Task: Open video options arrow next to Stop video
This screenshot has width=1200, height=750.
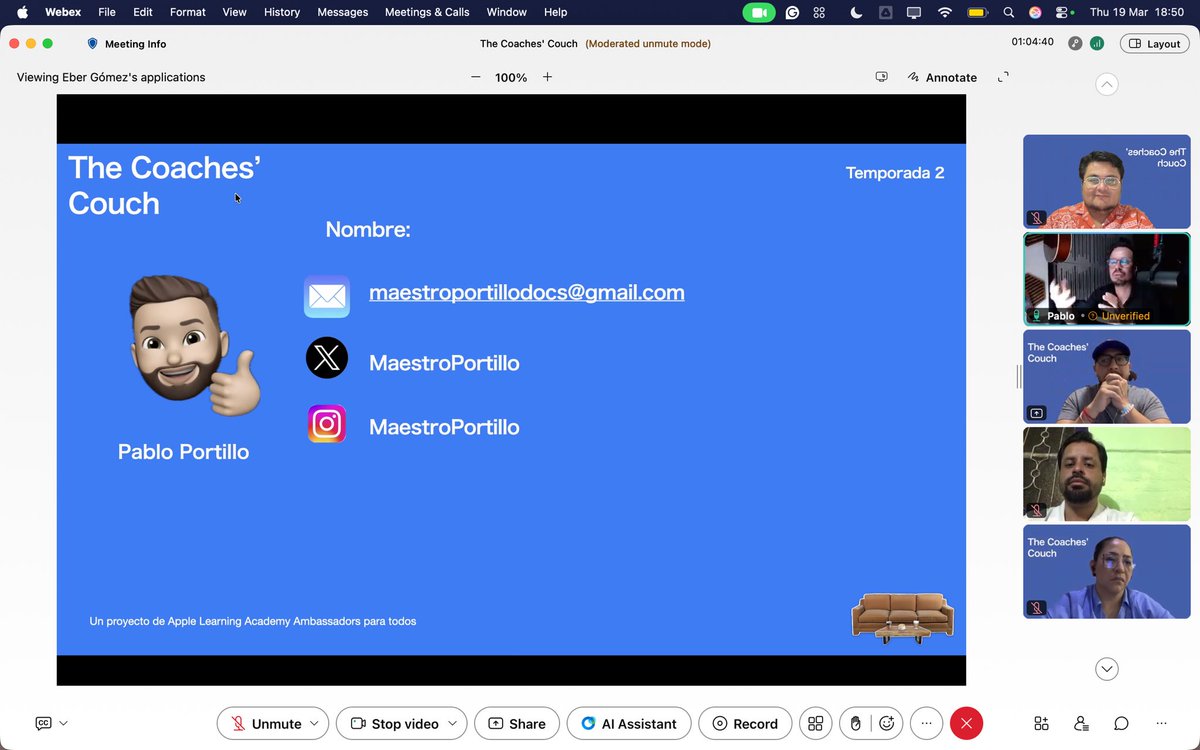Action: coord(453,723)
